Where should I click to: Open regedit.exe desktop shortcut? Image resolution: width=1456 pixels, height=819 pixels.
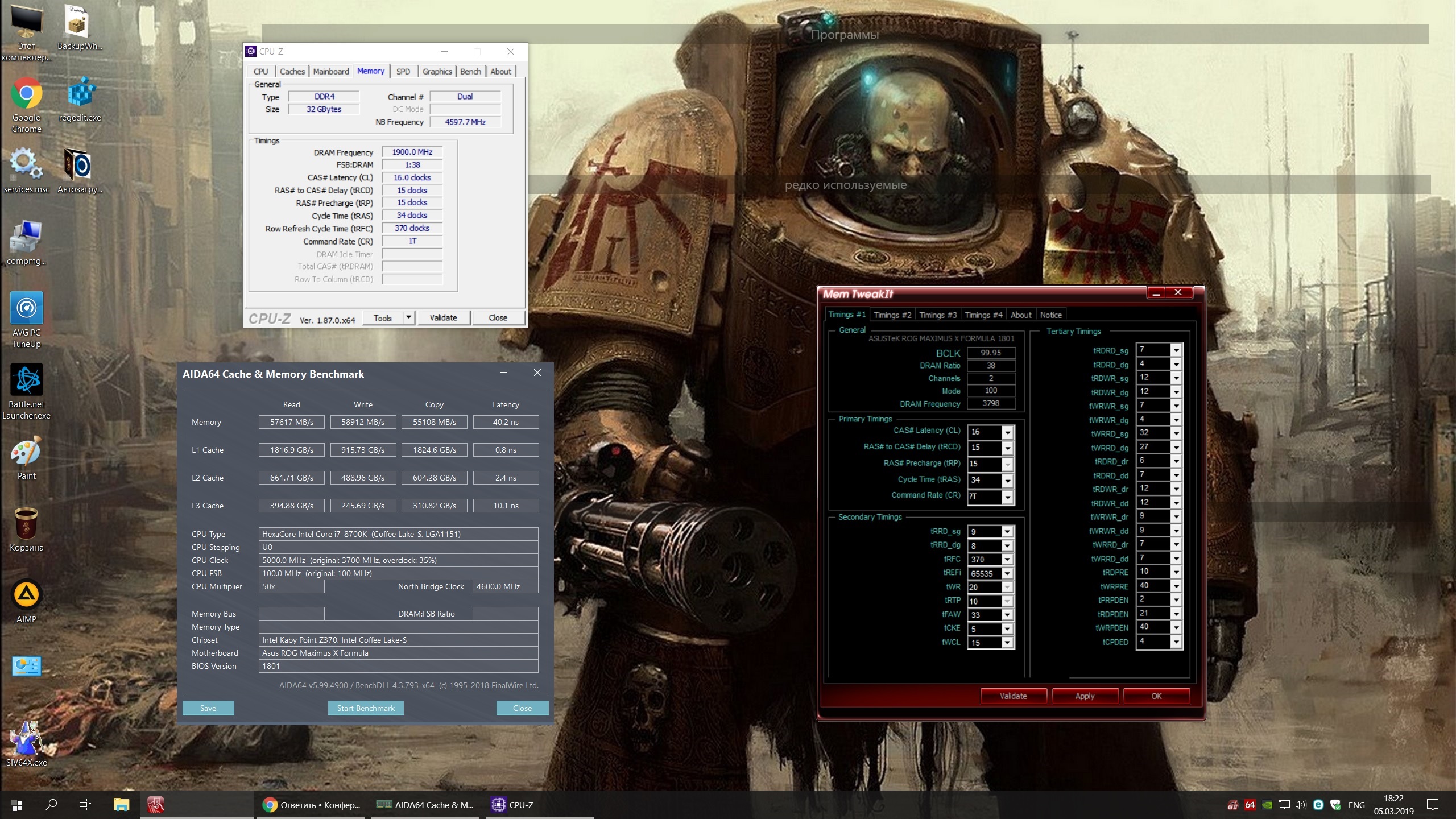(x=80, y=95)
